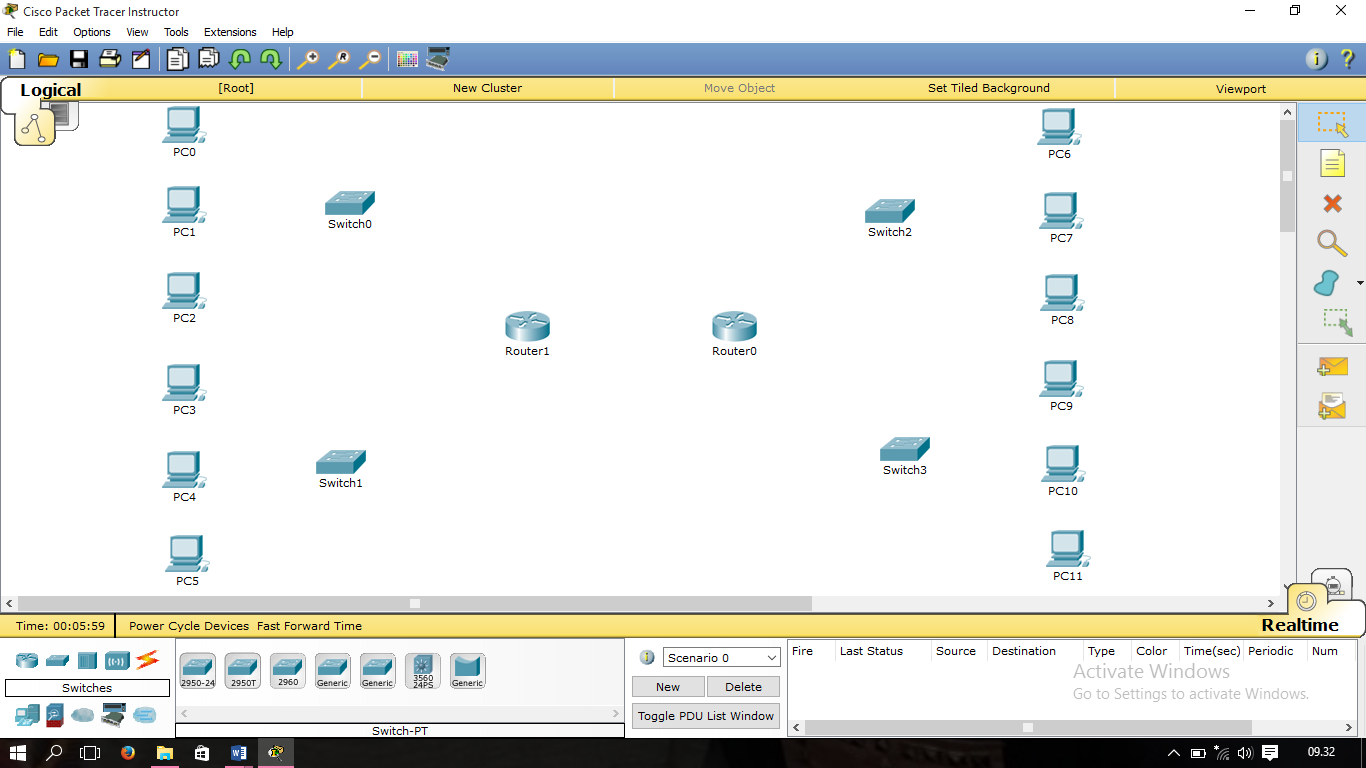Click Set Tiled Background

(x=988, y=88)
